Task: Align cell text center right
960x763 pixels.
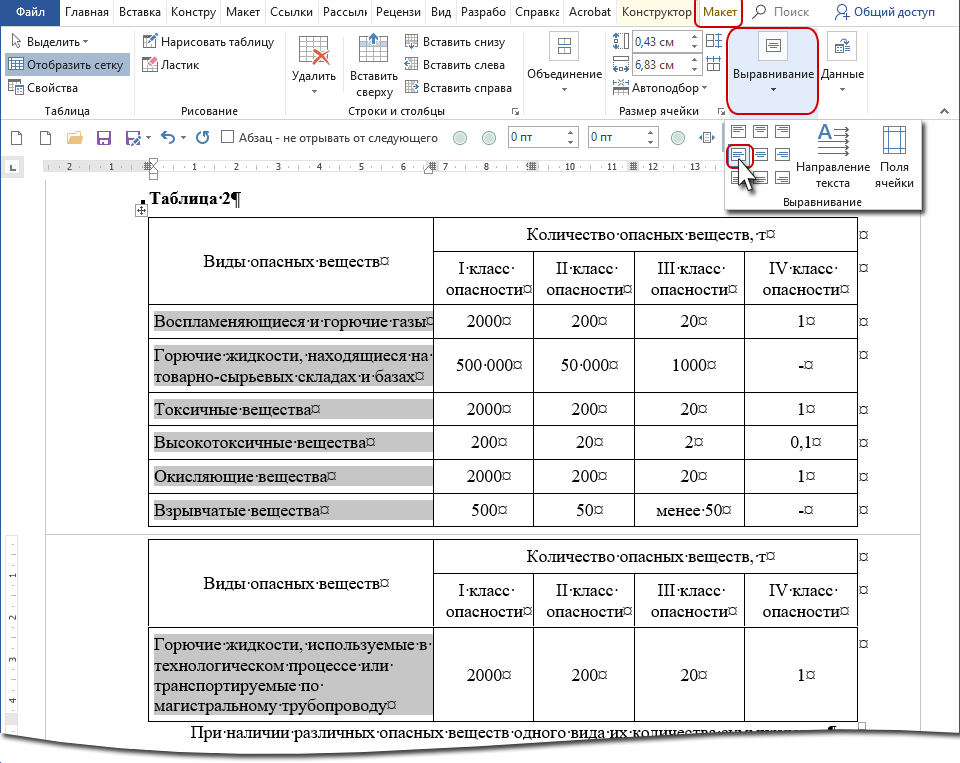Action: coord(782,154)
